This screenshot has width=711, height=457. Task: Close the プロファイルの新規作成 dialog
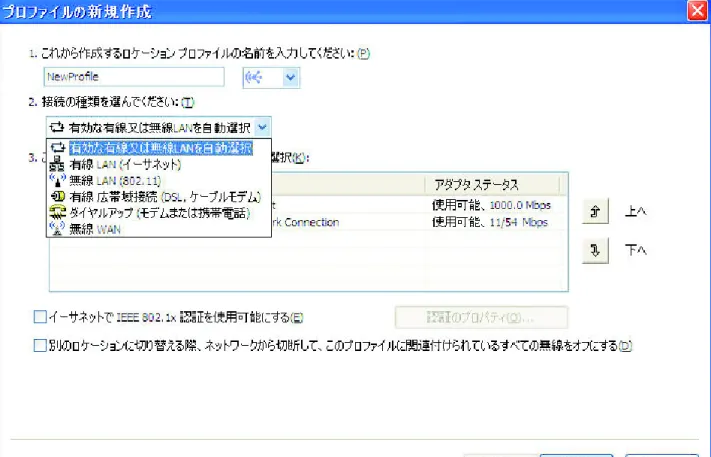pos(697,11)
